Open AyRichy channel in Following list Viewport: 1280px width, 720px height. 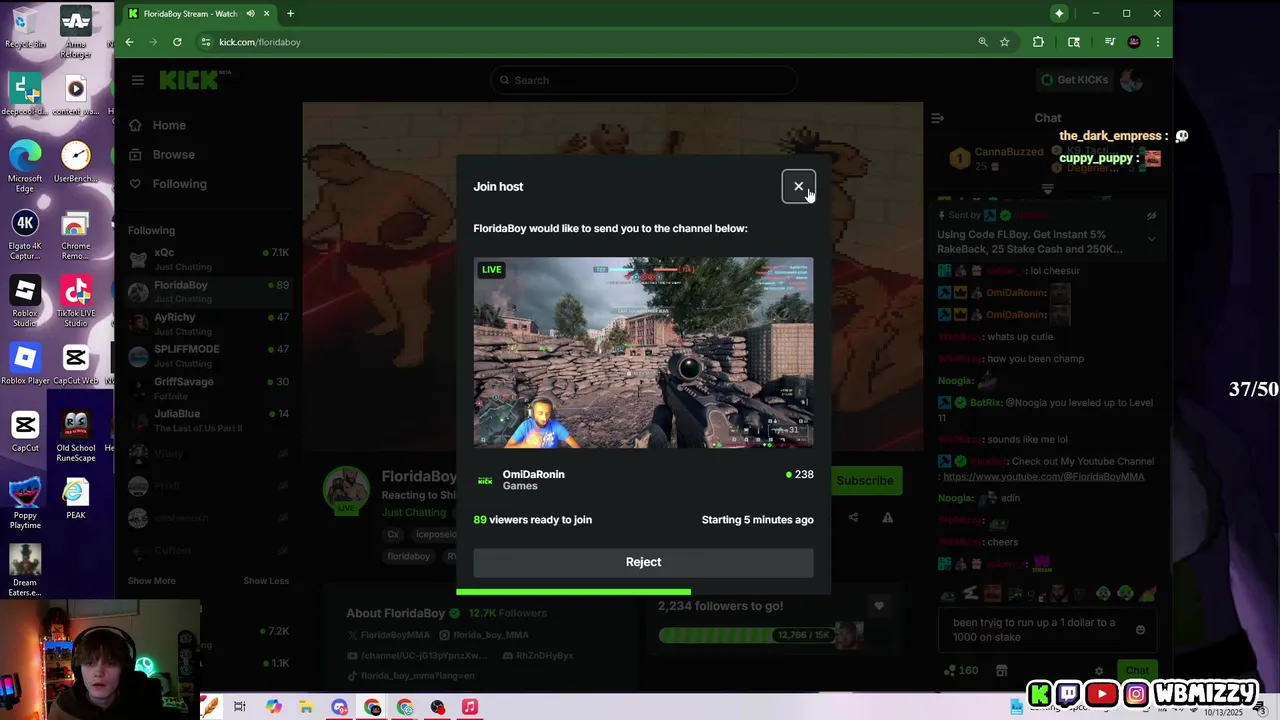pos(207,323)
